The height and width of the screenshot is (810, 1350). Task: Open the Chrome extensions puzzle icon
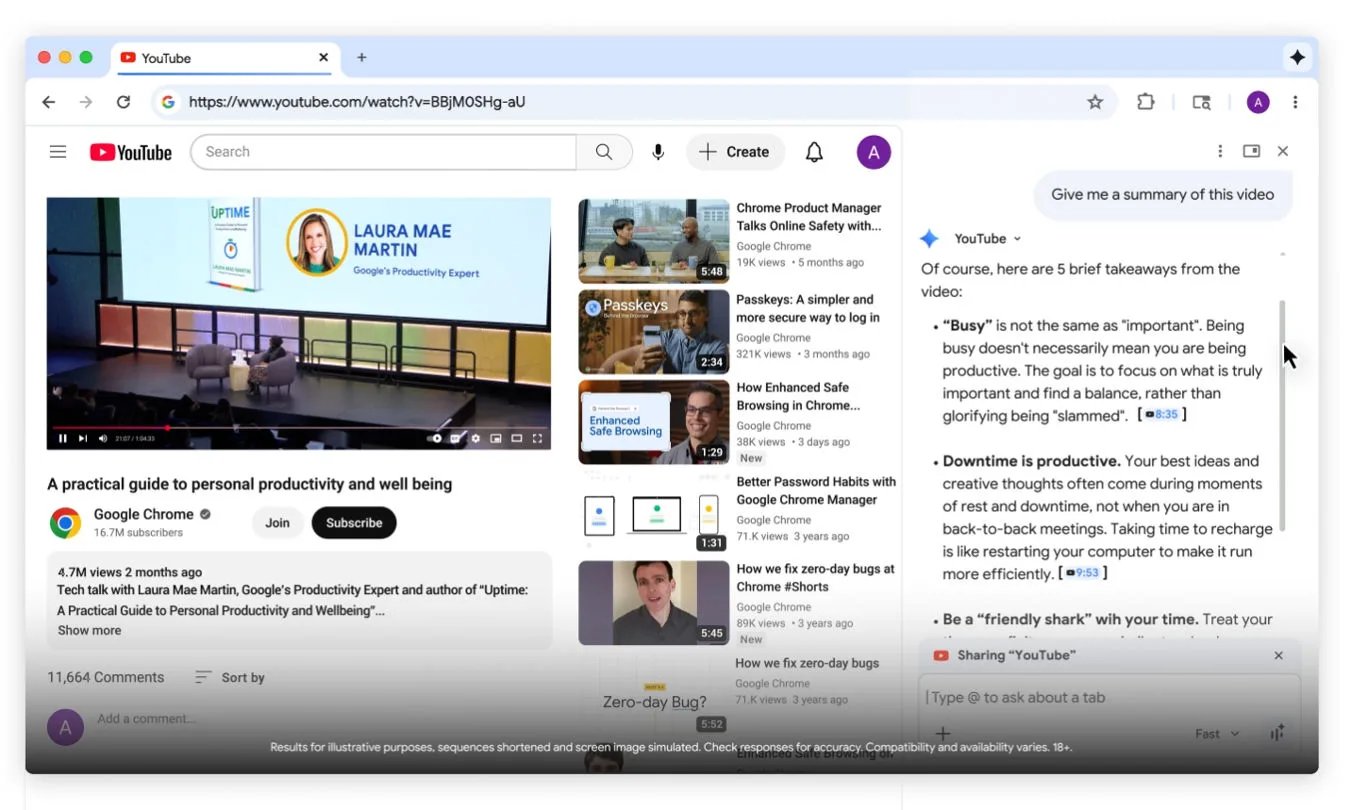pyautogui.click(x=1146, y=102)
